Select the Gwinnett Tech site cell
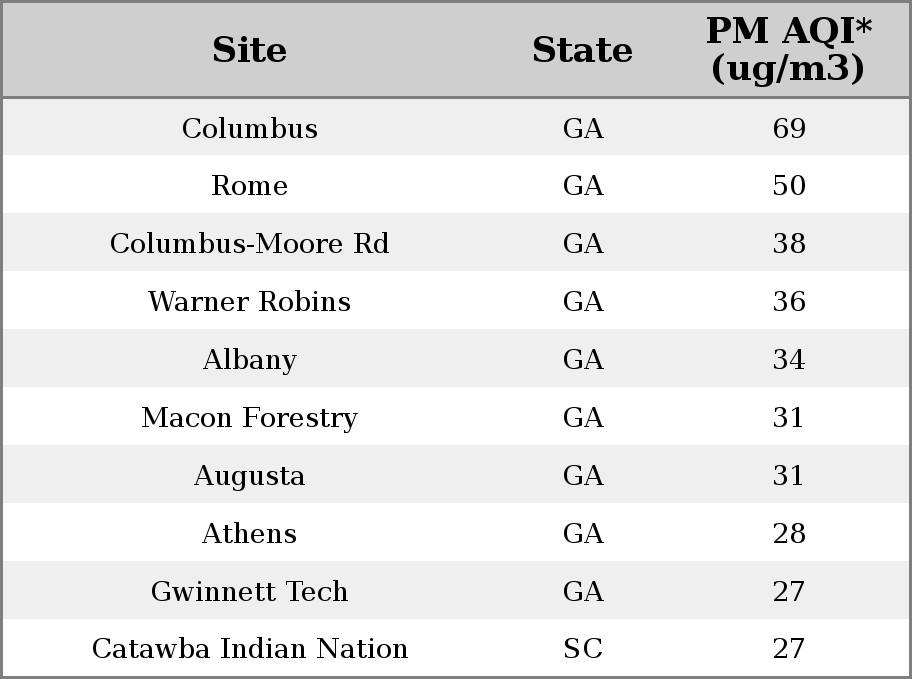The image size is (912, 679). point(250,591)
